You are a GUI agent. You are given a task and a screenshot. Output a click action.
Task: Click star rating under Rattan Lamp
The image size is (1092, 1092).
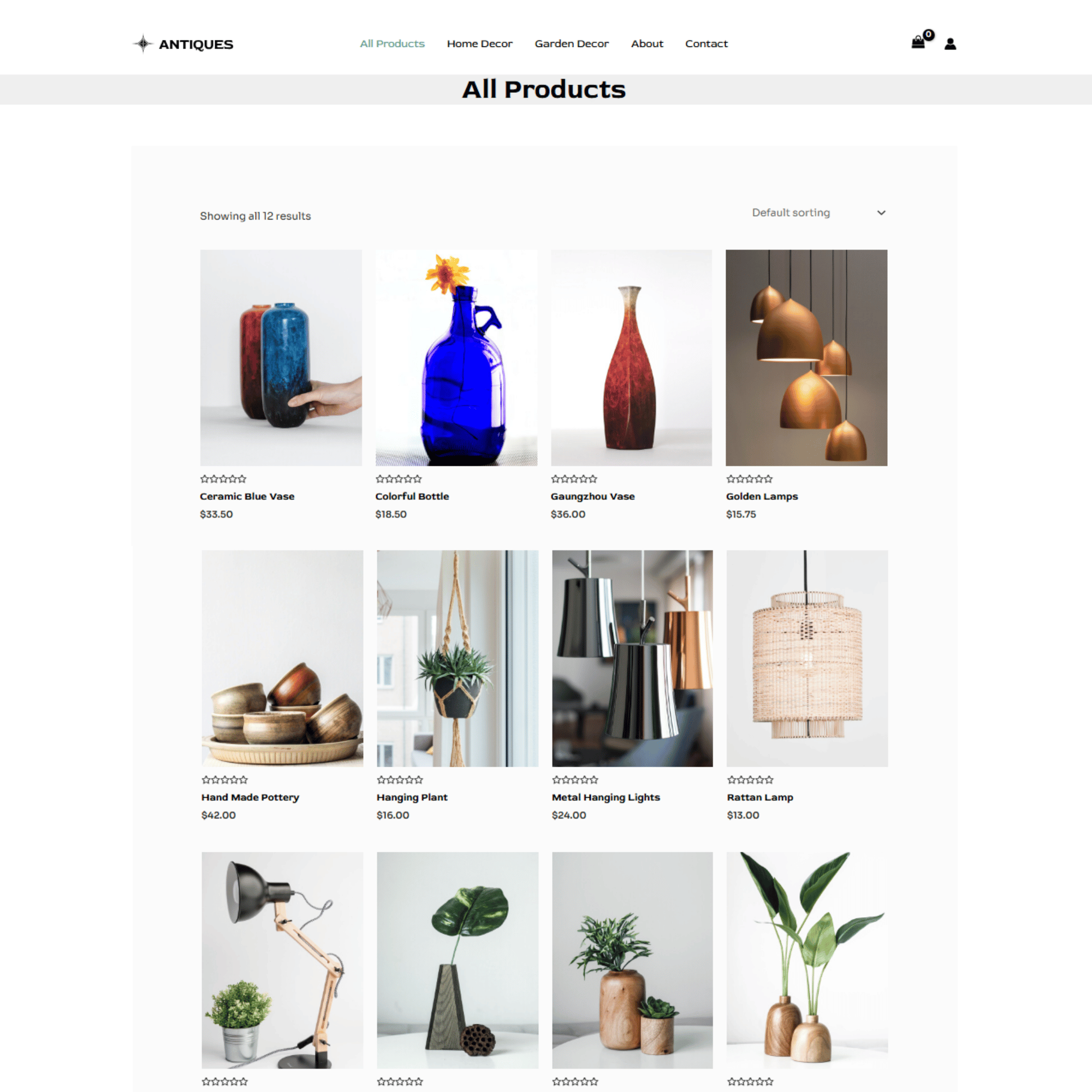coord(751,780)
